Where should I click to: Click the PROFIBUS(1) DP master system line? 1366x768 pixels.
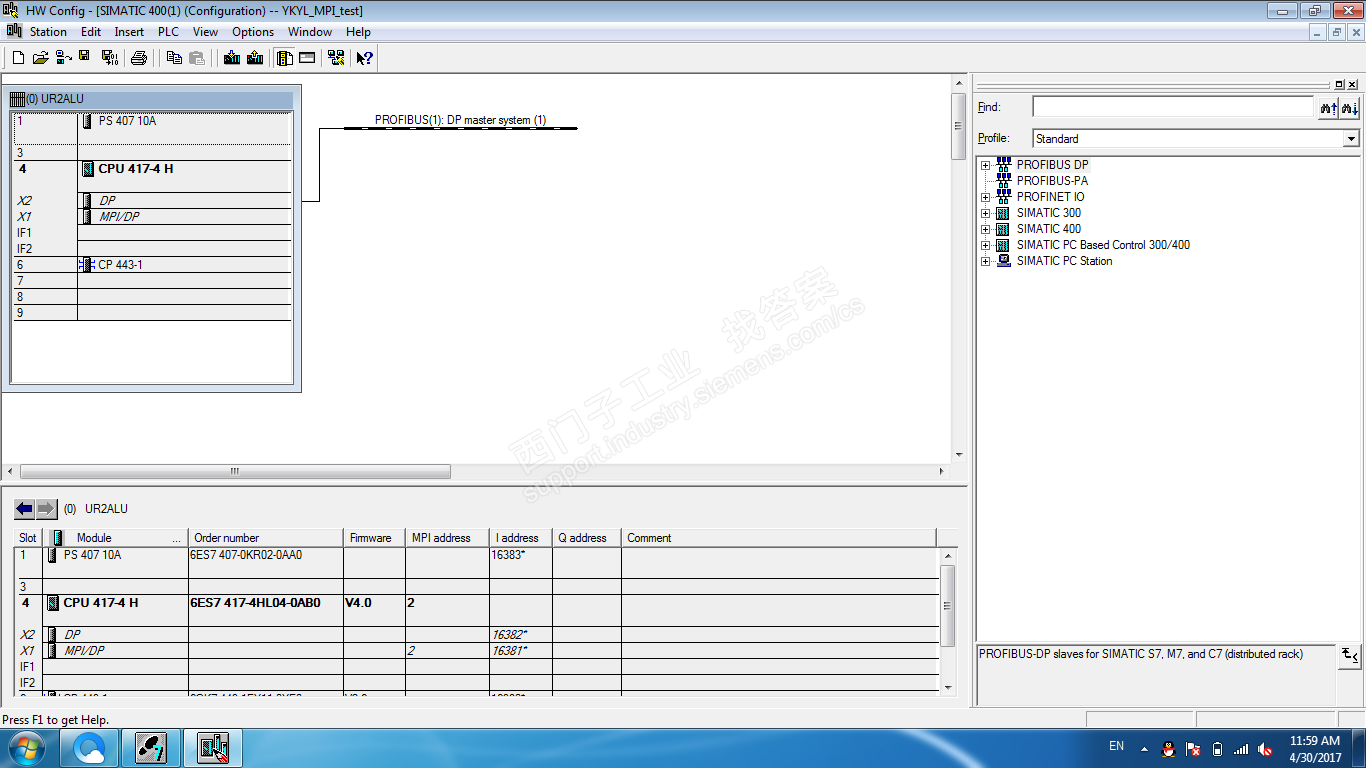tap(460, 127)
